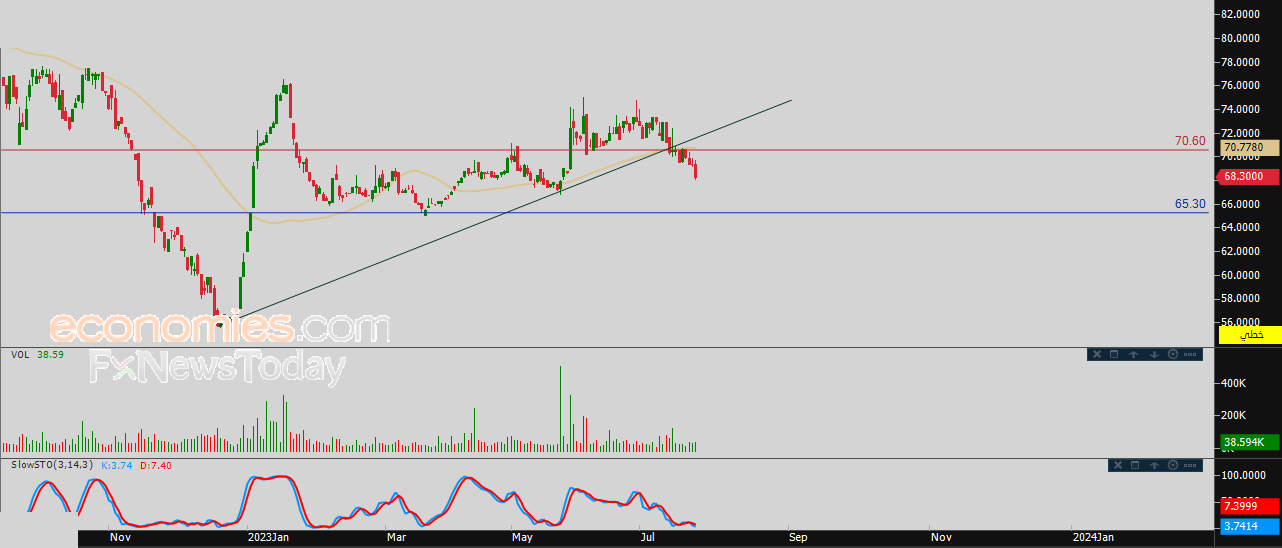Select the SlowSTO(3,14,3) indicator label
This screenshot has height=548, width=1282.
[52, 465]
